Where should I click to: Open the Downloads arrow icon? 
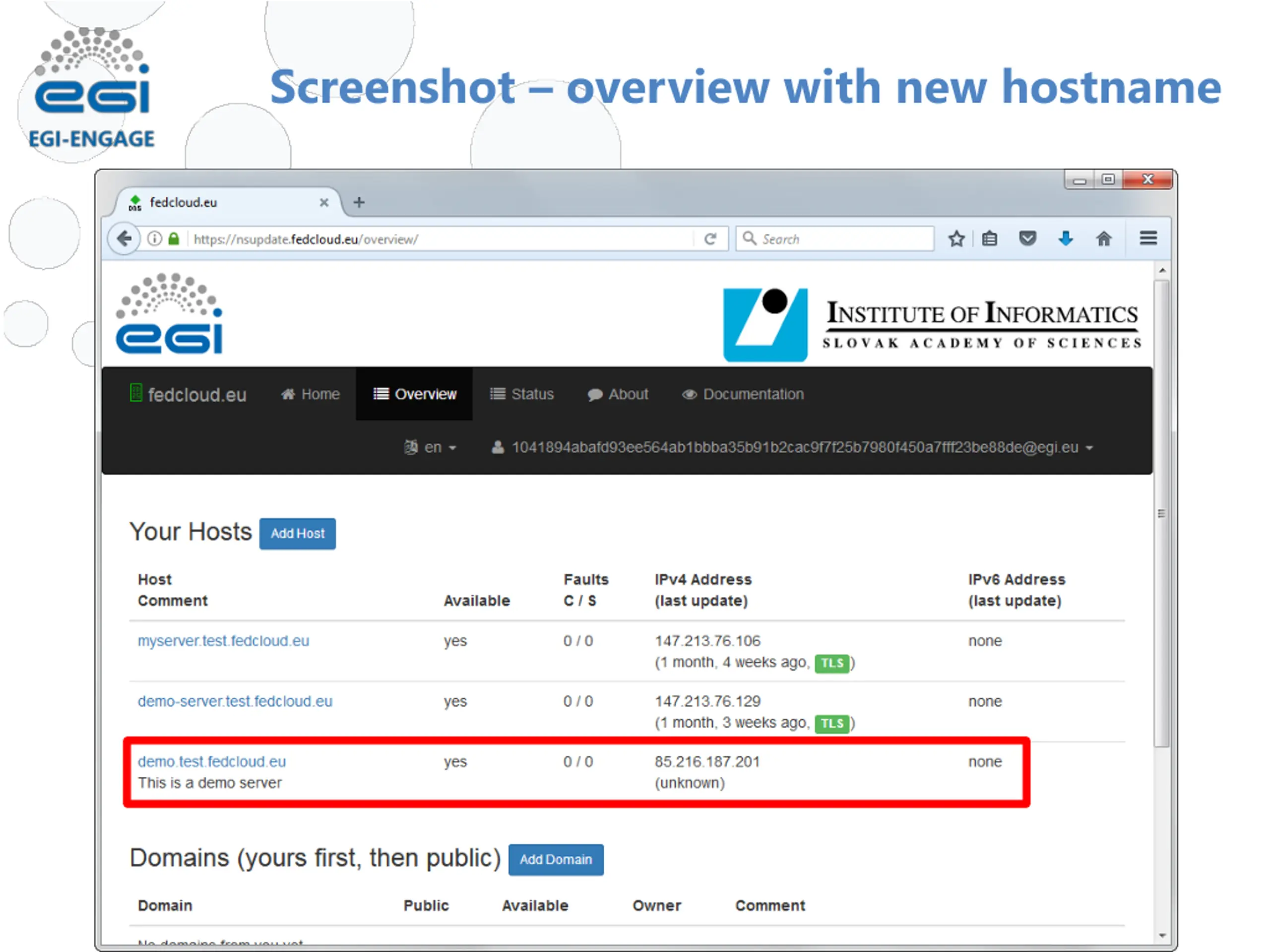click(x=1066, y=238)
